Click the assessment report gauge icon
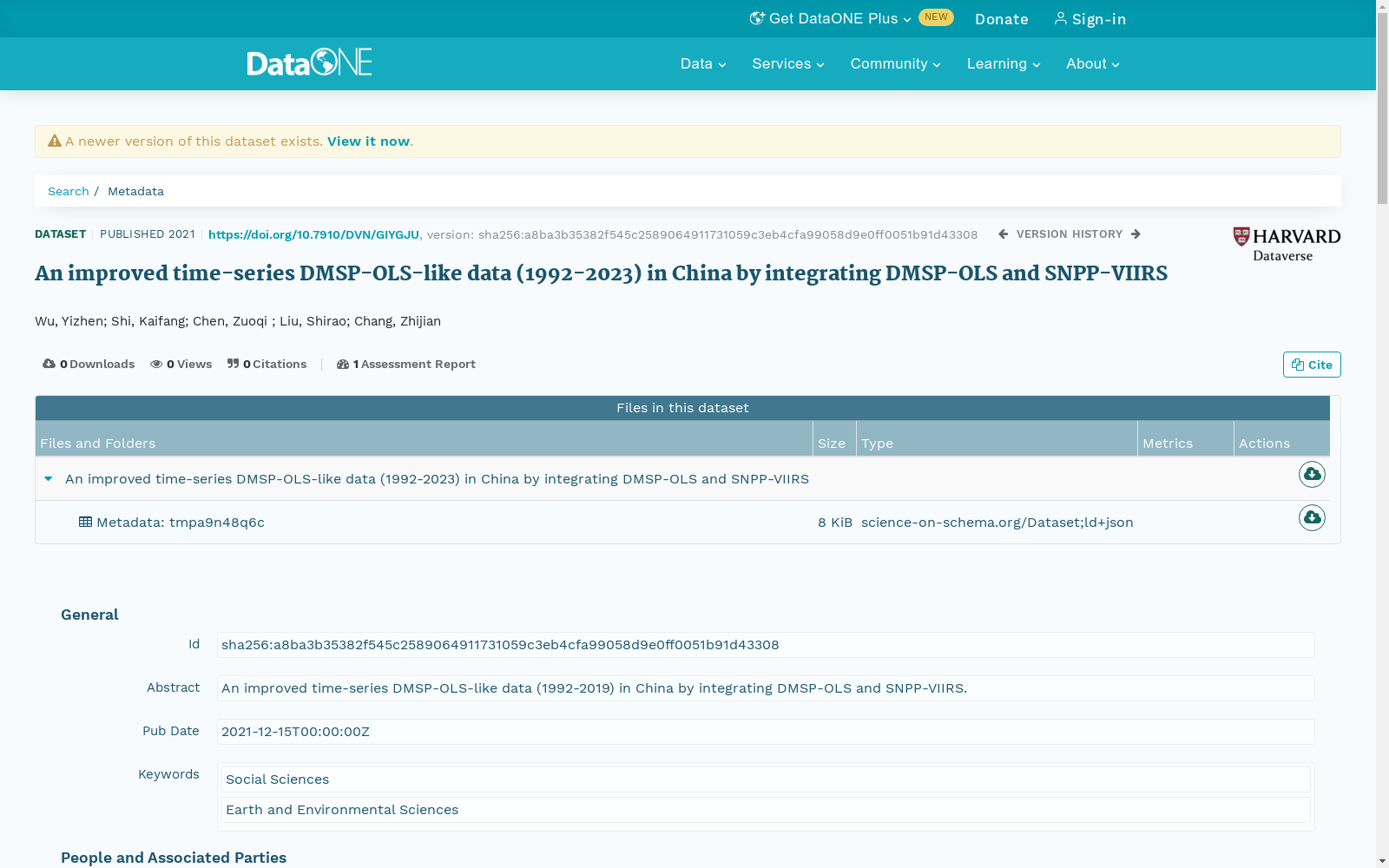 [343, 364]
